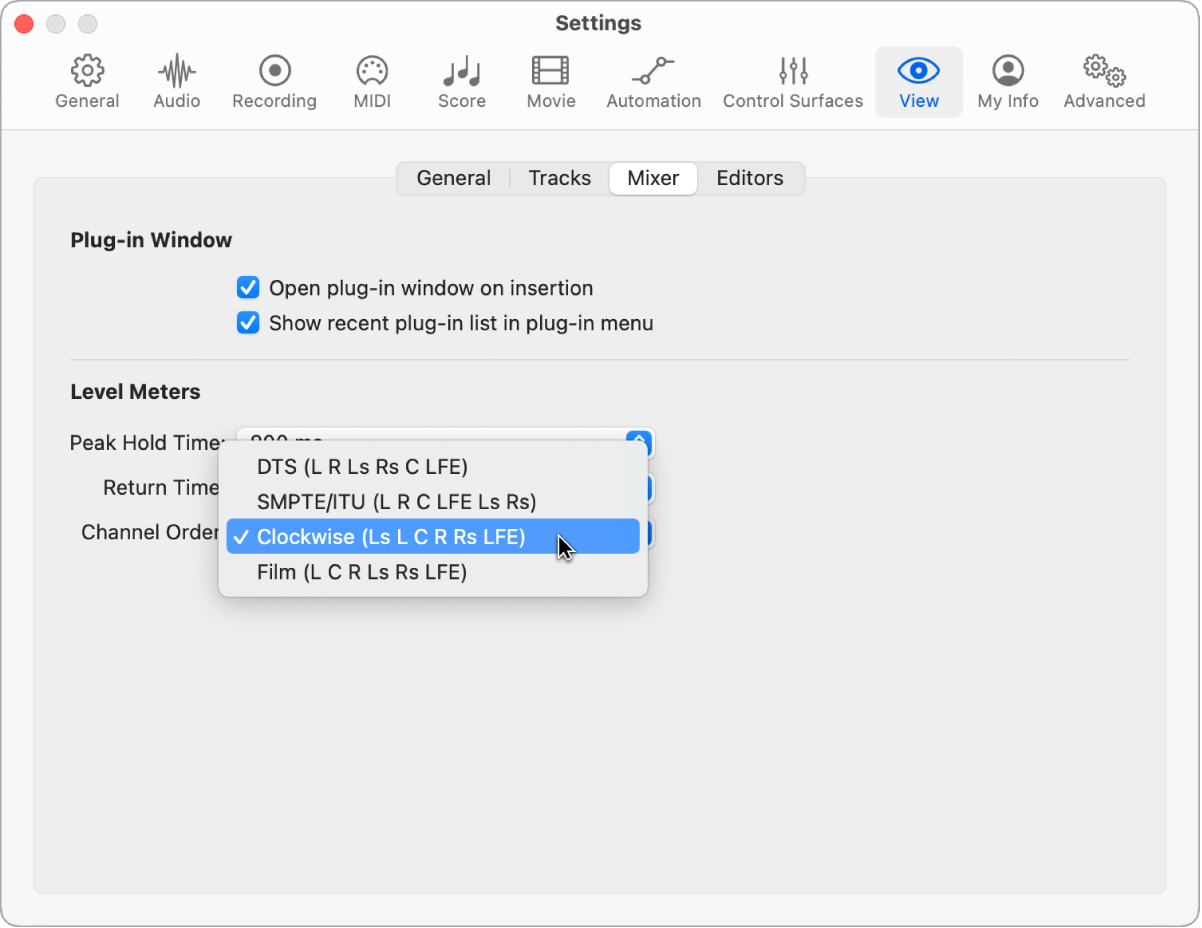Open the Score settings pane
Screen dimensions: 1202x928
pos(461,82)
